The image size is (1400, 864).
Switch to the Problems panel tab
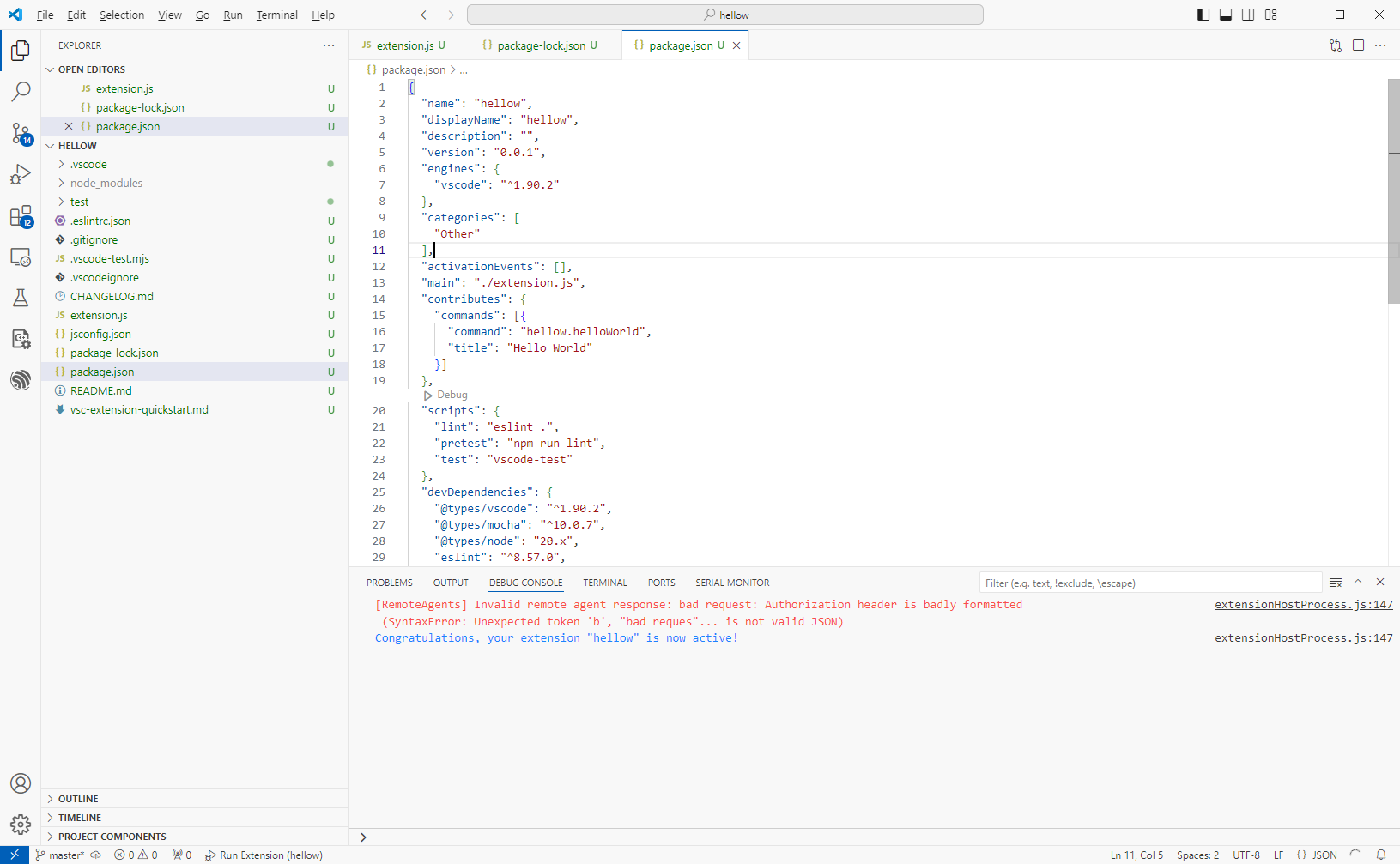pos(390,583)
